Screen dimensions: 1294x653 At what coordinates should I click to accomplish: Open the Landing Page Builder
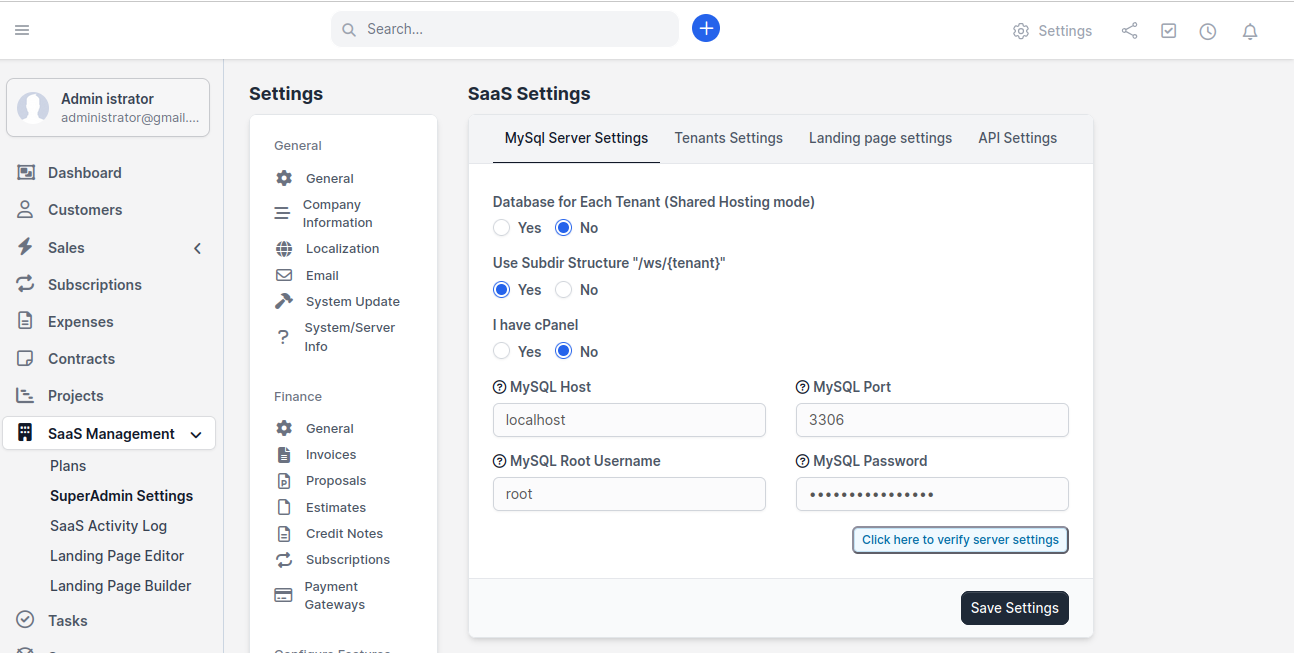tap(120, 585)
